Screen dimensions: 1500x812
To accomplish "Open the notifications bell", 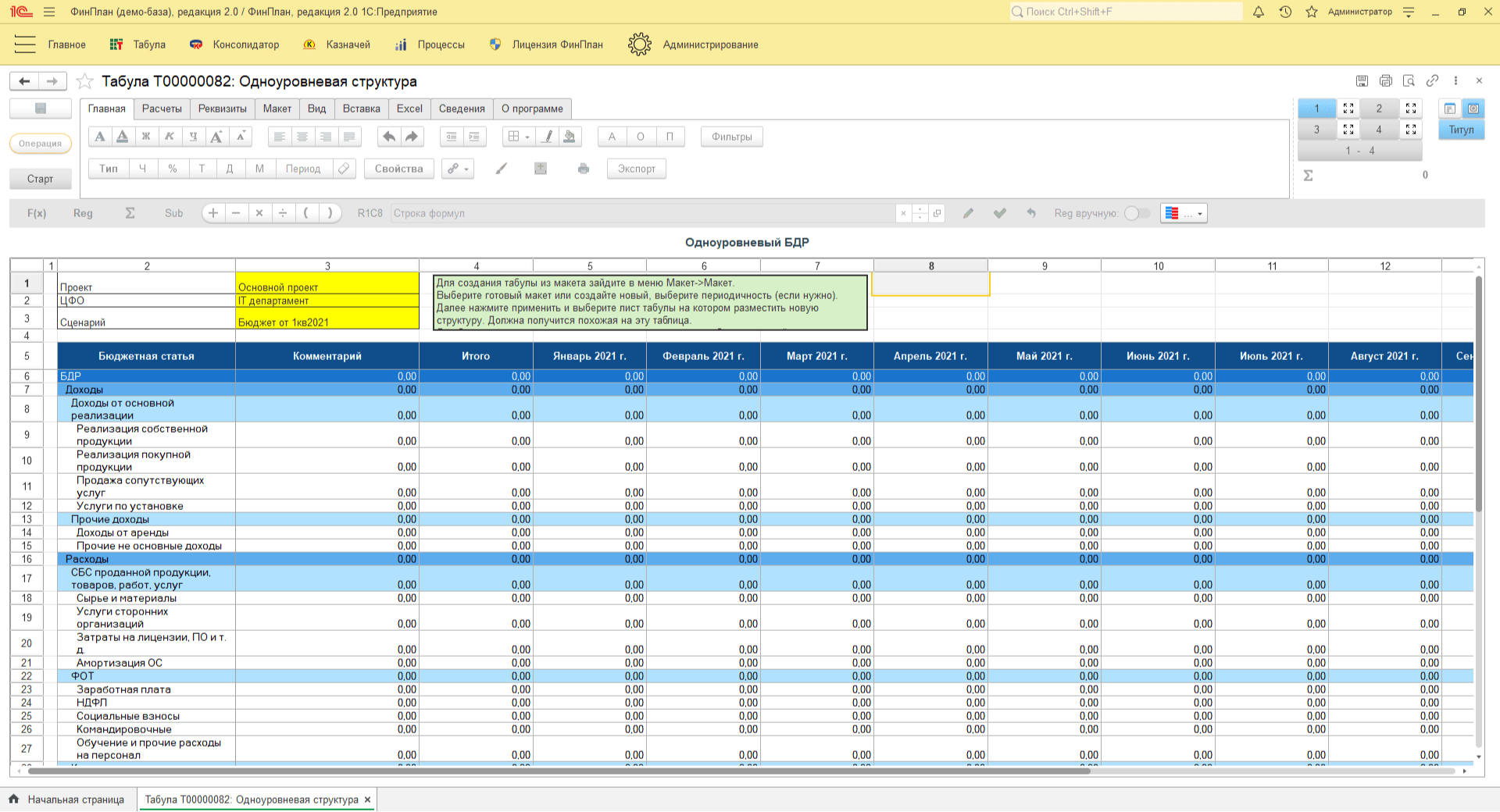I will pyautogui.click(x=1259, y=12).
